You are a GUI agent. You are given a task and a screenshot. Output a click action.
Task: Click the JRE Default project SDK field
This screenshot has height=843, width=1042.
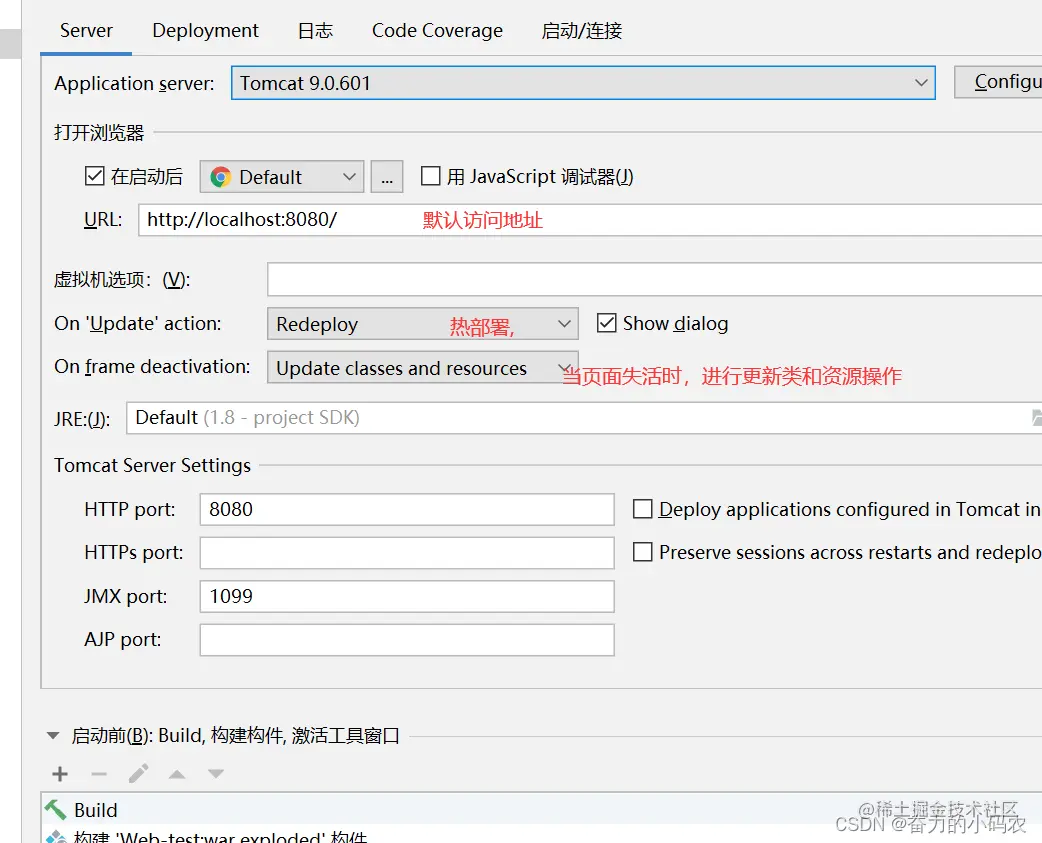pyautogui.click(x=584, y=418)
